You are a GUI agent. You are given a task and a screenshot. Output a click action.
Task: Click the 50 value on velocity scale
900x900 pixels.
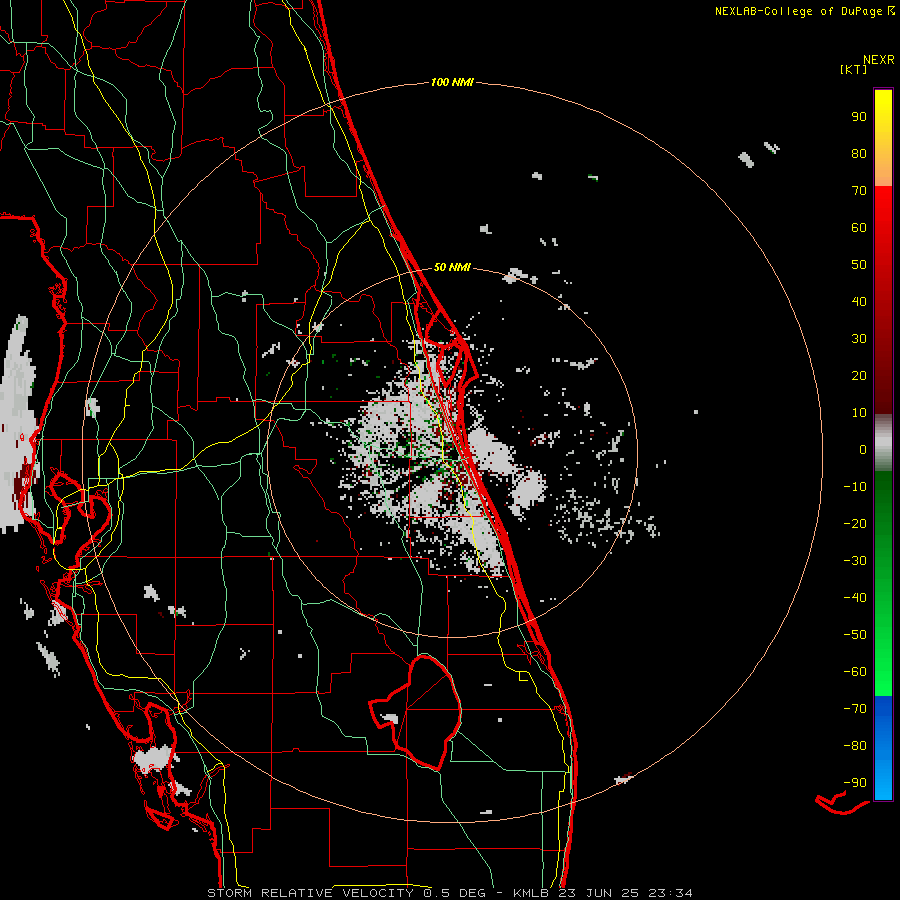(859, 265)
